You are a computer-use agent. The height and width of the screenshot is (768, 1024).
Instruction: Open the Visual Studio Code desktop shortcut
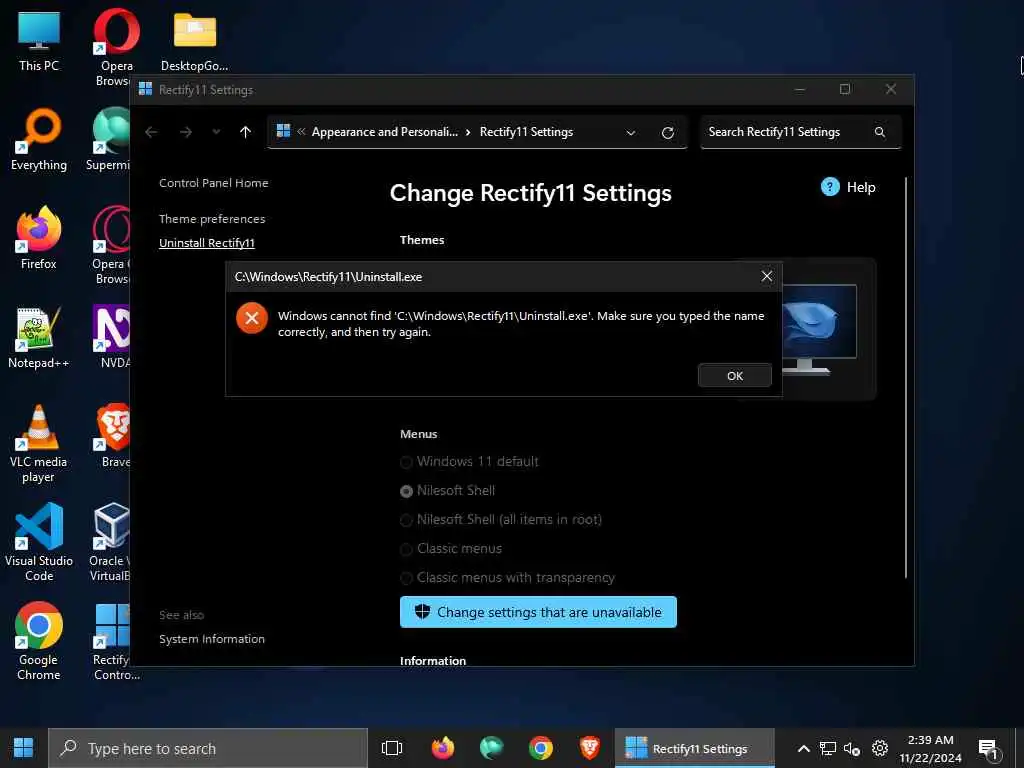[39, 542]
